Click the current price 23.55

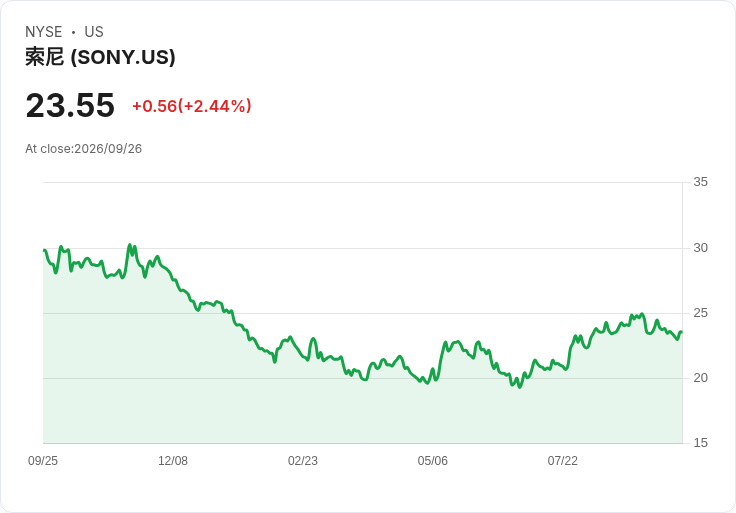tap(70, 105)
